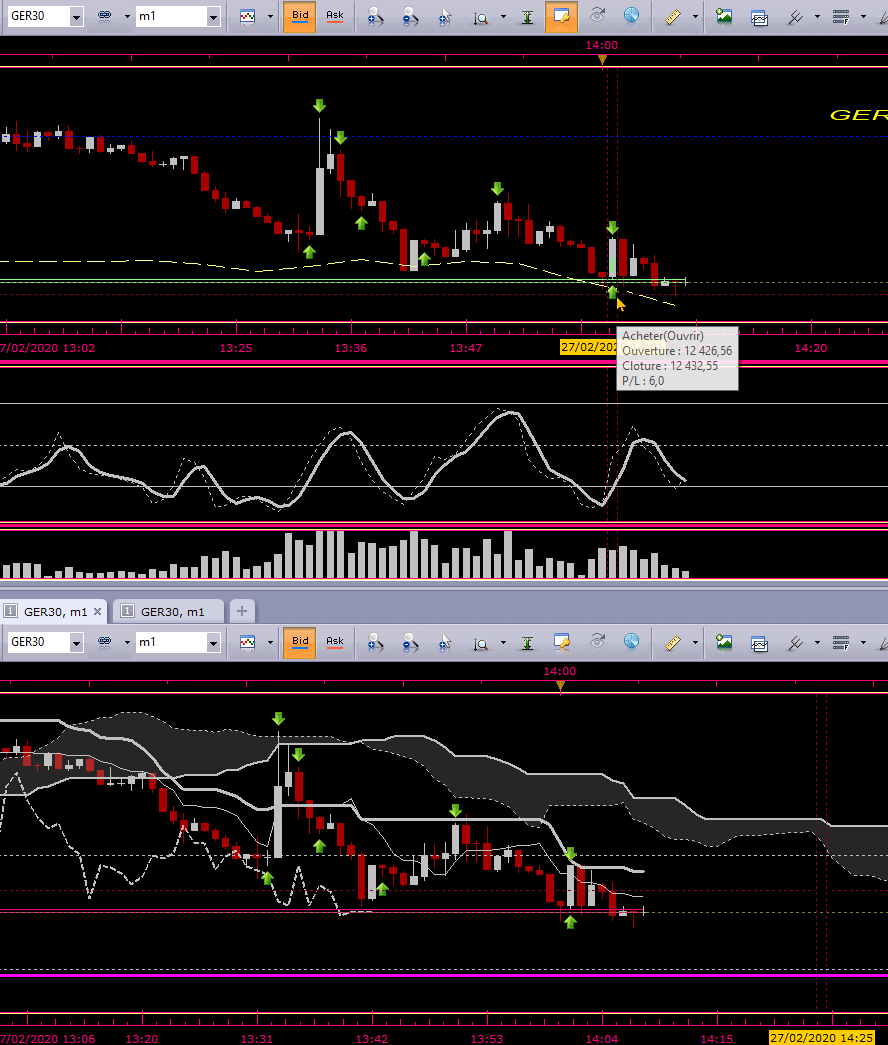Click zoom-to-range magnifier icon in lower toolbar
Image resolution: width=888 pixels, height=1045 pixels.
pyautogui.click(x=480, y=642)
